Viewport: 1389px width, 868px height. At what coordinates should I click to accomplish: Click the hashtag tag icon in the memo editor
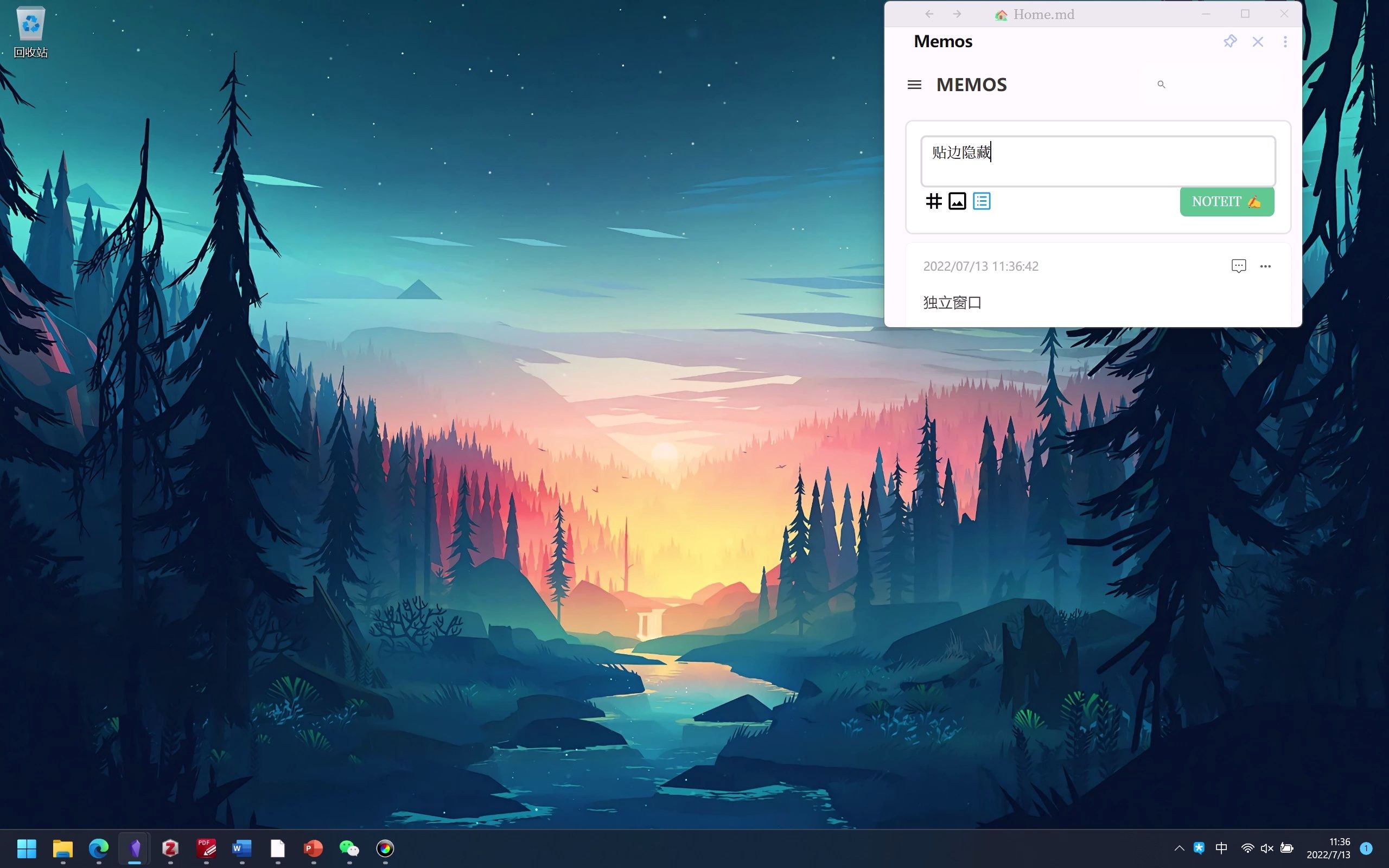[933, 201]
